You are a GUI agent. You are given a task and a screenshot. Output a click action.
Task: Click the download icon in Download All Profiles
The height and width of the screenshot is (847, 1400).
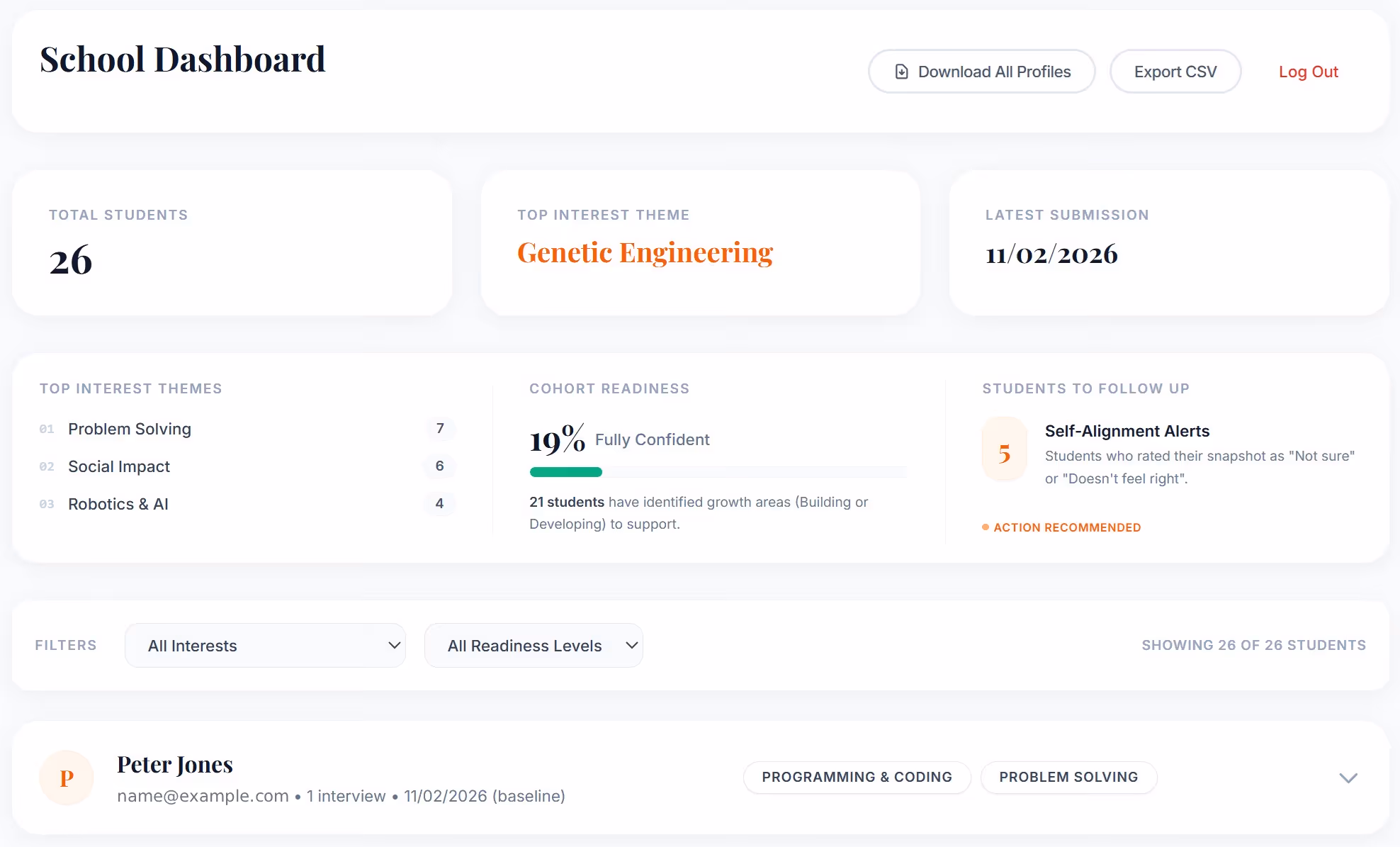901,72
